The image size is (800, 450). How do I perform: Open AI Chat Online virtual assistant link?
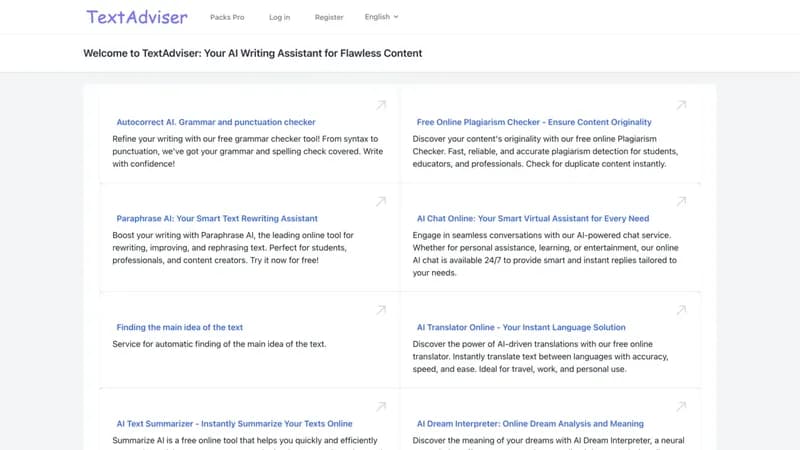(533, 218)
